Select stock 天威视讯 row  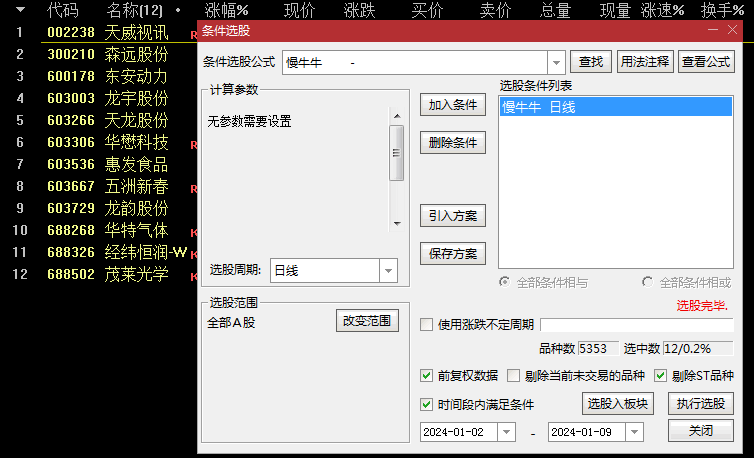(x=137, y=32)
